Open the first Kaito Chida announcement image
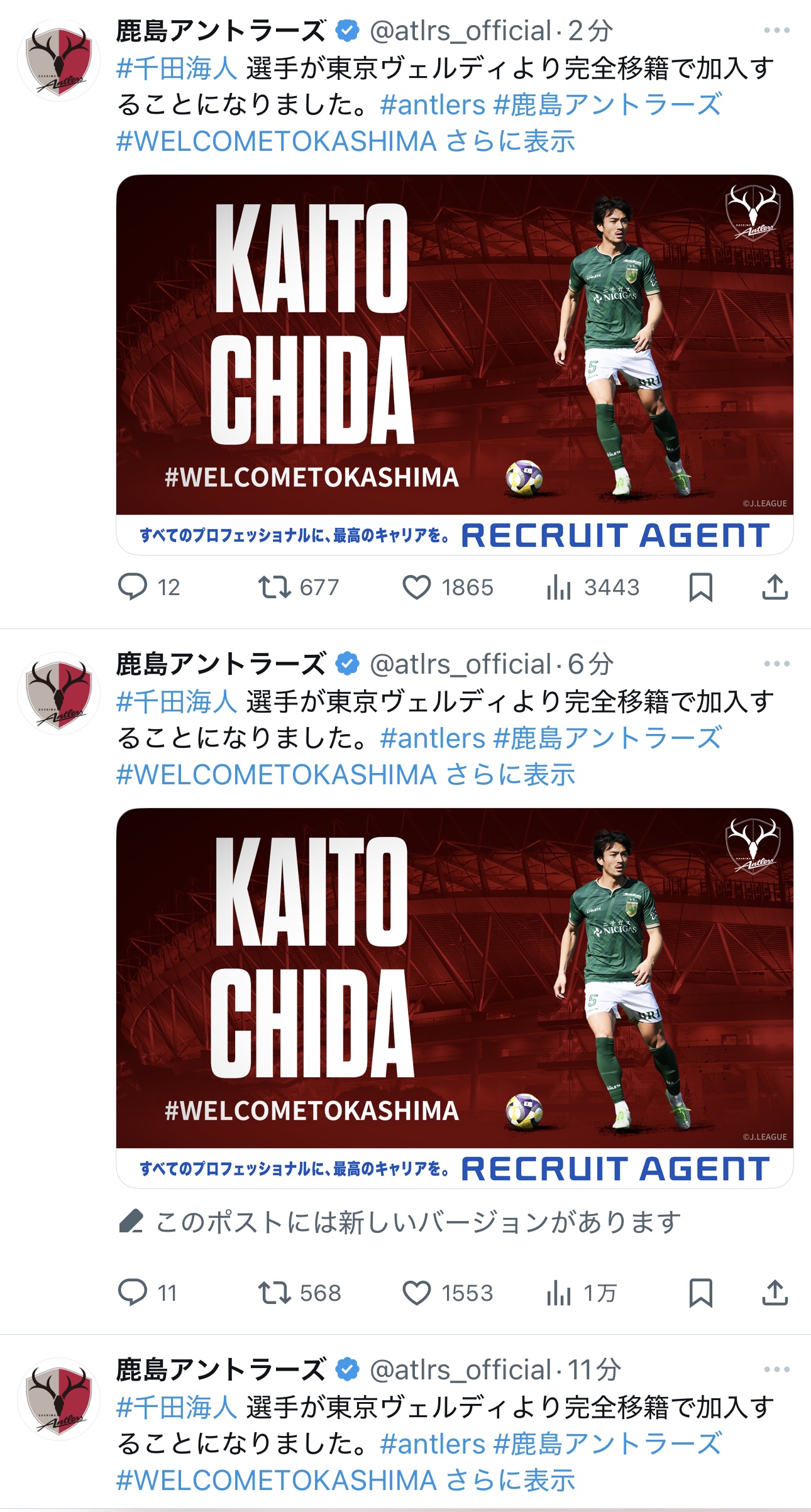The height and width of the screenshot is (1512, 811). [x=455, y=364]
